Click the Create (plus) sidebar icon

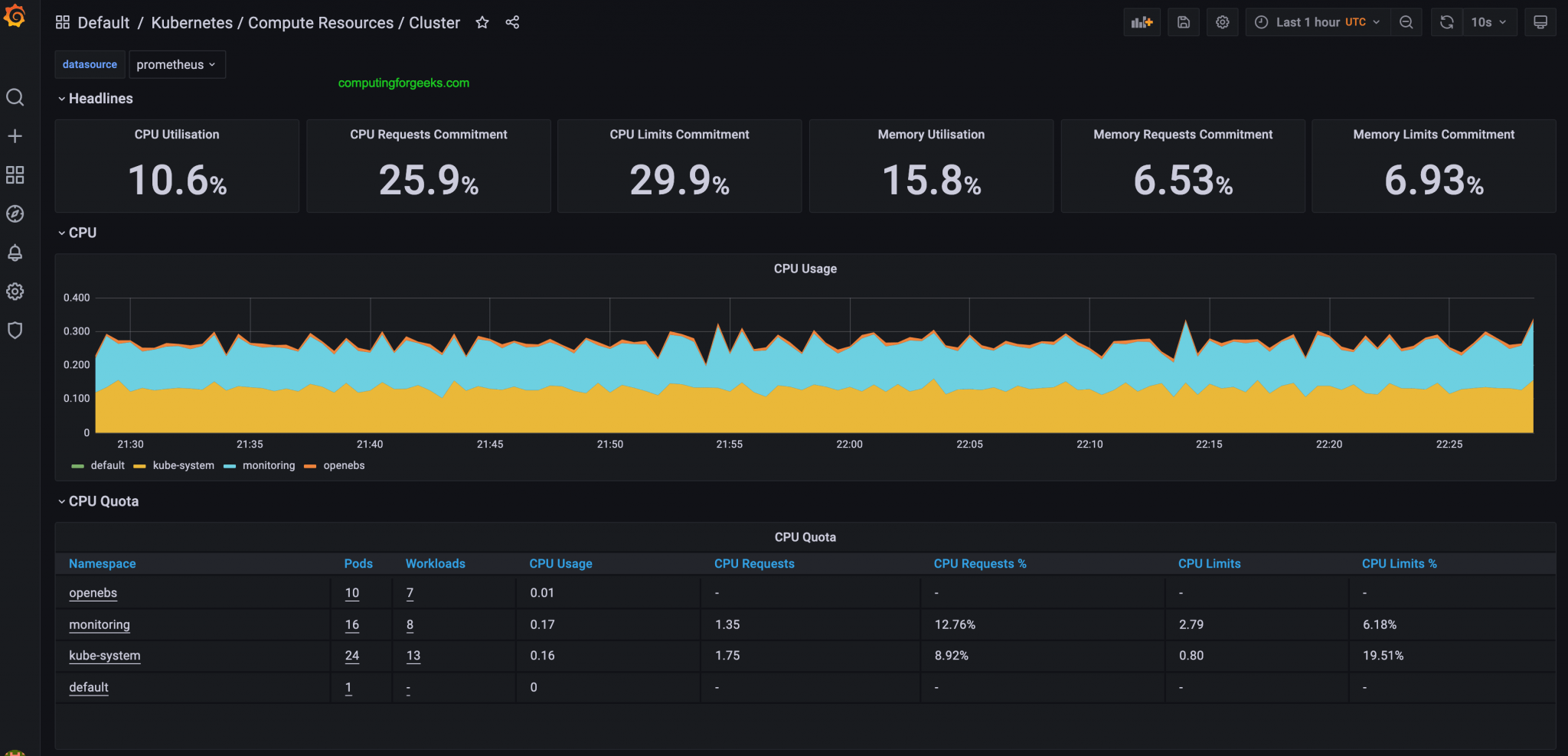pyautogui.click(x=15, y=135)
